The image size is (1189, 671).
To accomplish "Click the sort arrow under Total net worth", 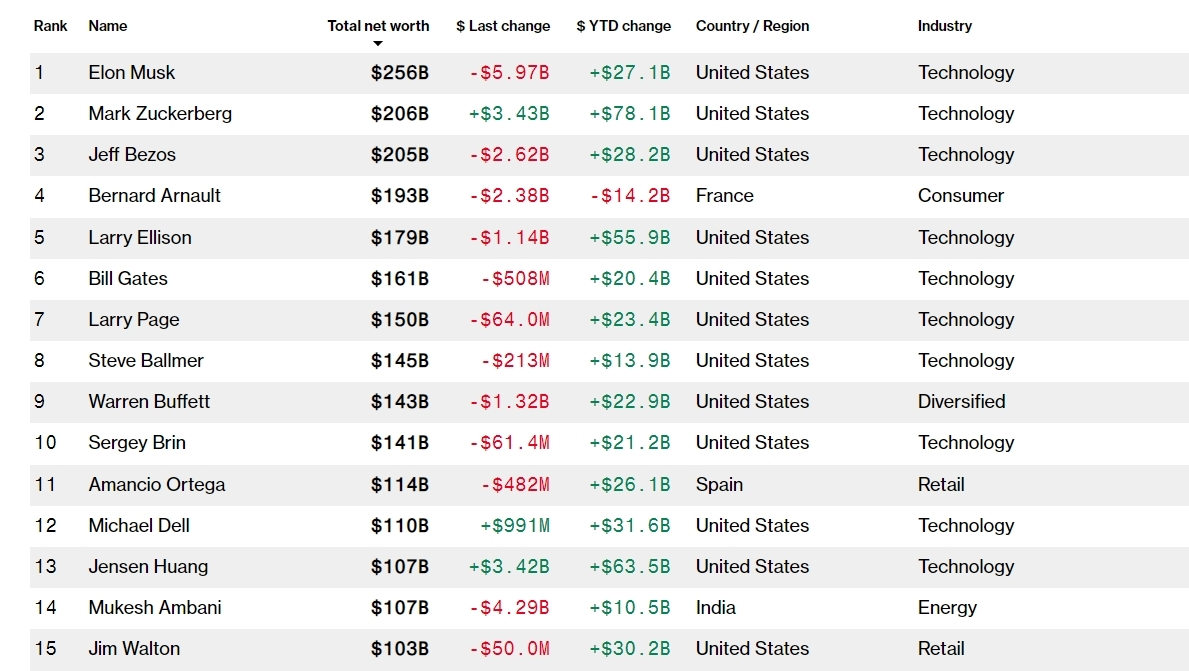I will [x=378, y=44].
